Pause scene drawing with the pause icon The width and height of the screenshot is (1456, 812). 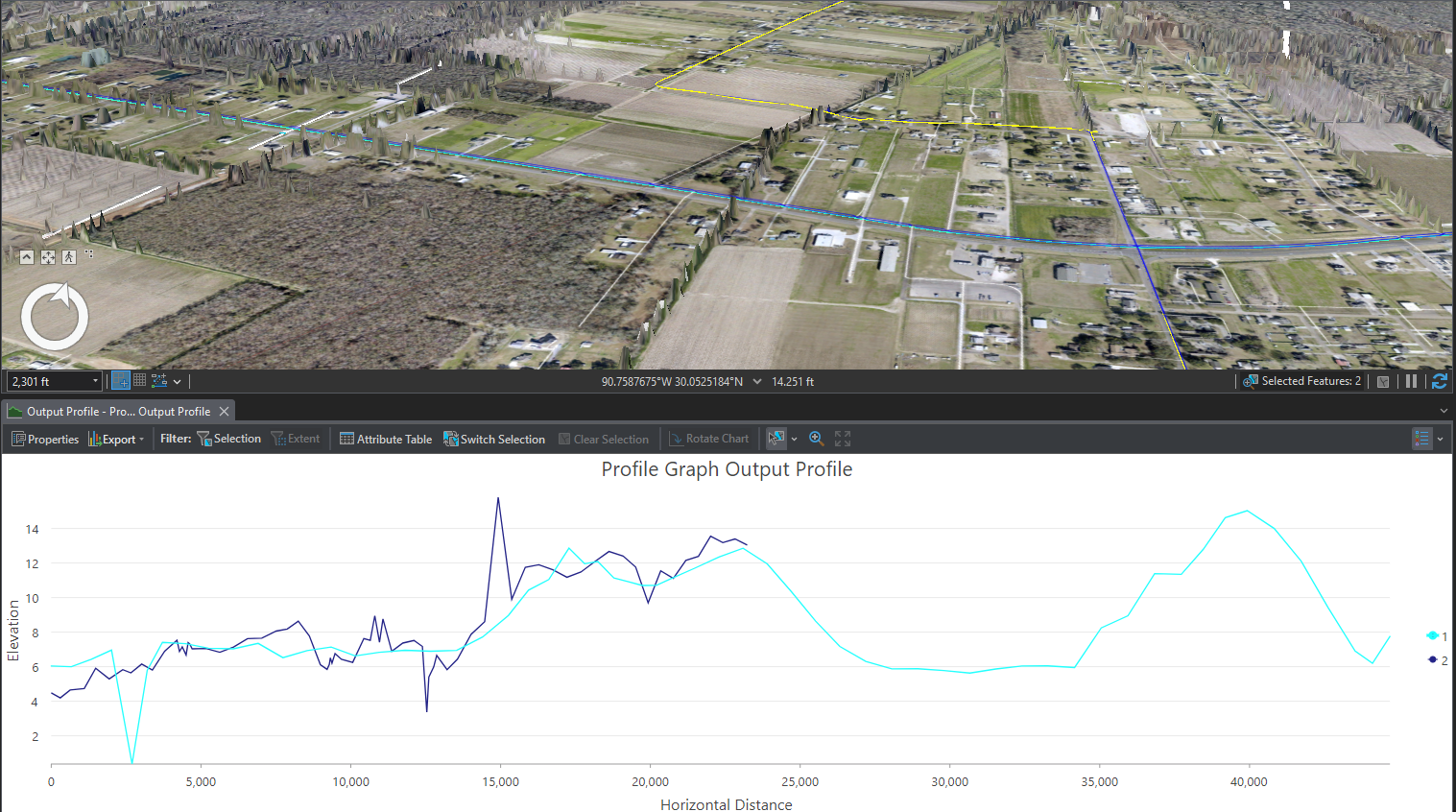(x=1411, y=381)
